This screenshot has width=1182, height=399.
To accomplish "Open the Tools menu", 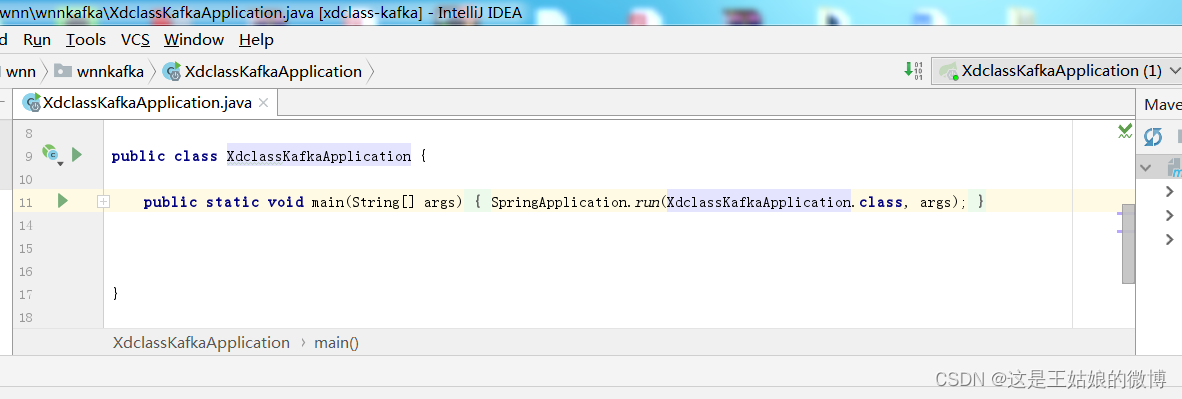I will 86,39.
